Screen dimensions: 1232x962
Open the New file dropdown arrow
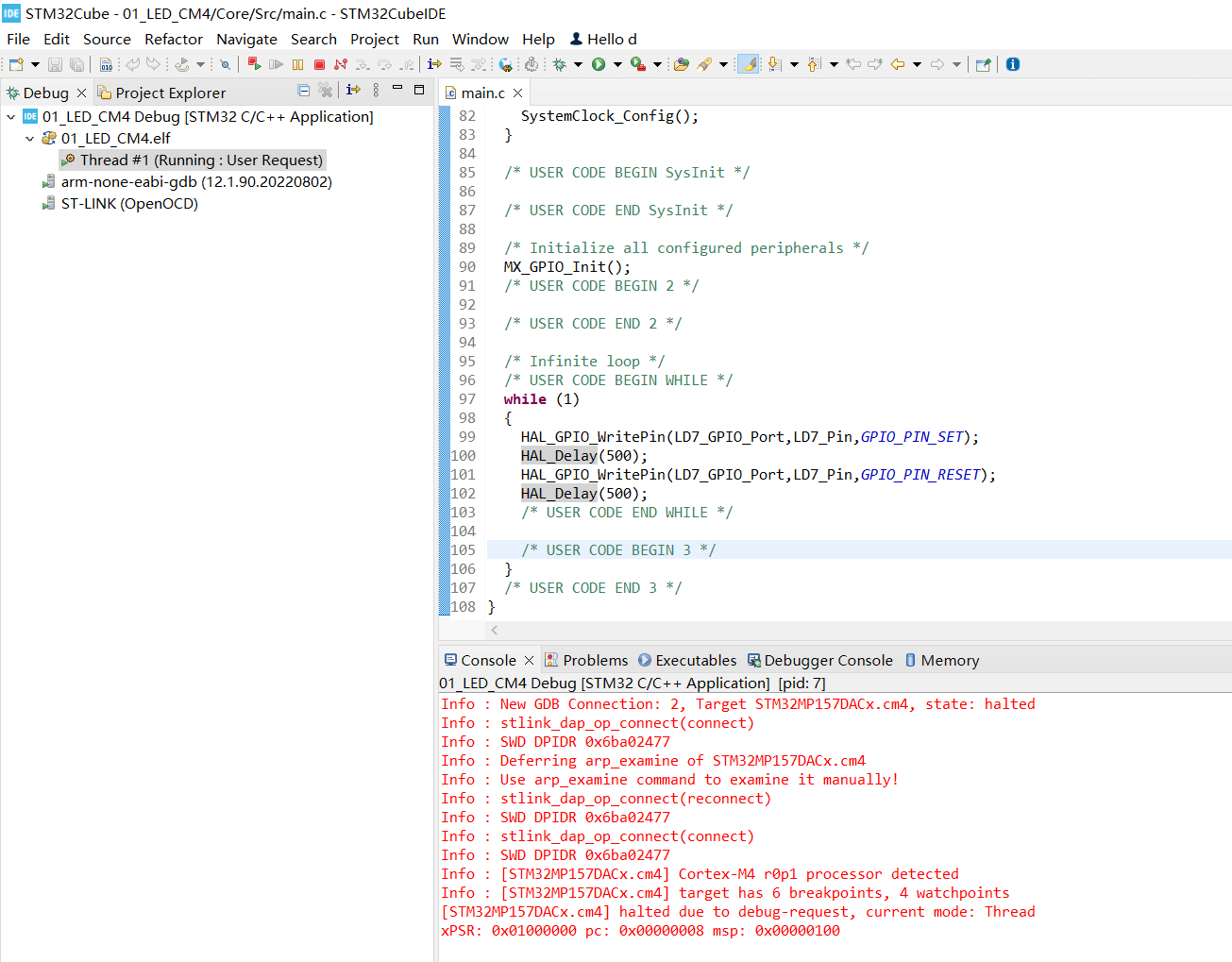click(x=35, y=64)
